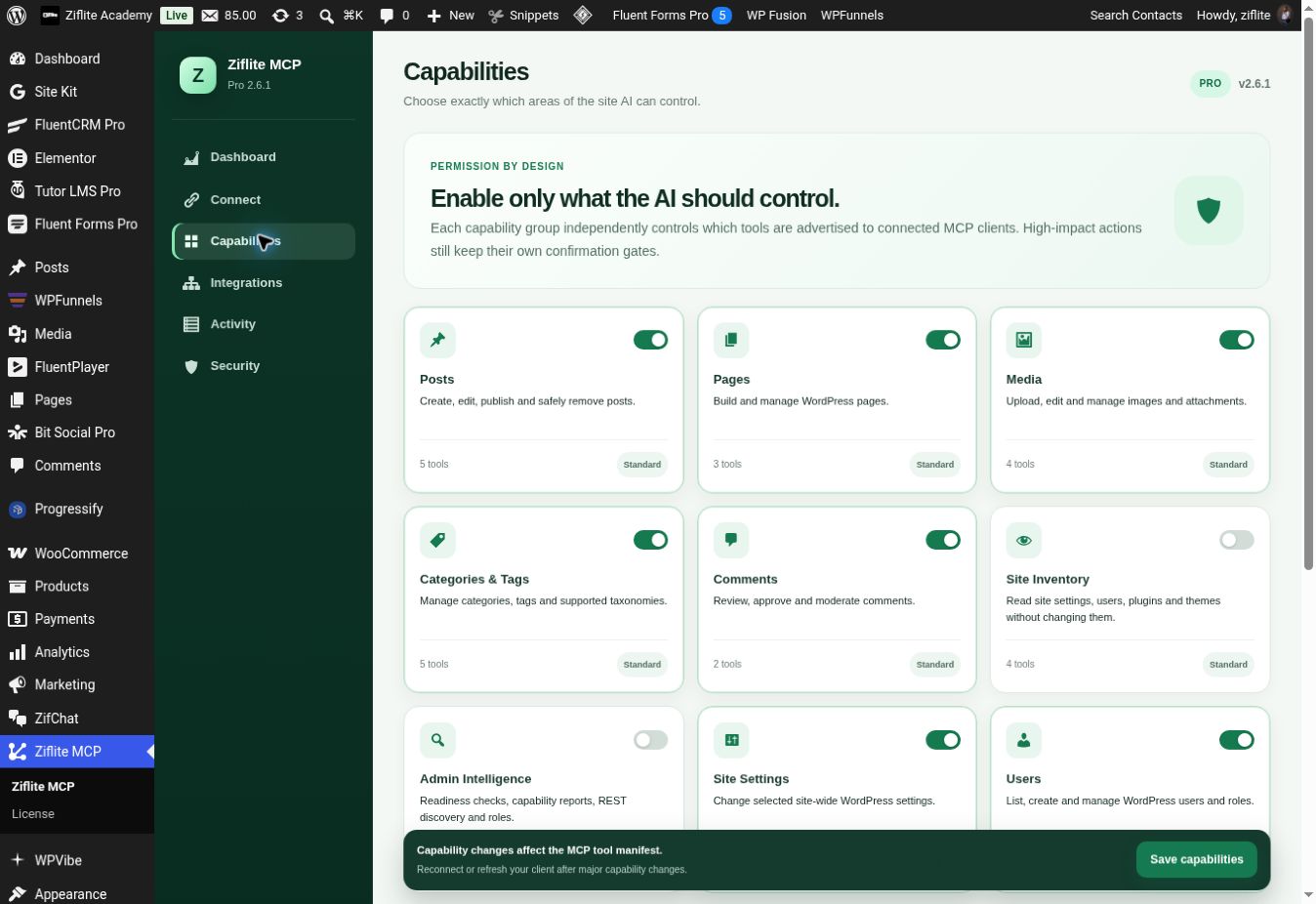Click the Comments card speech bubble icon
Screen dimensions: 1316x904
click(x=731, y=540)
